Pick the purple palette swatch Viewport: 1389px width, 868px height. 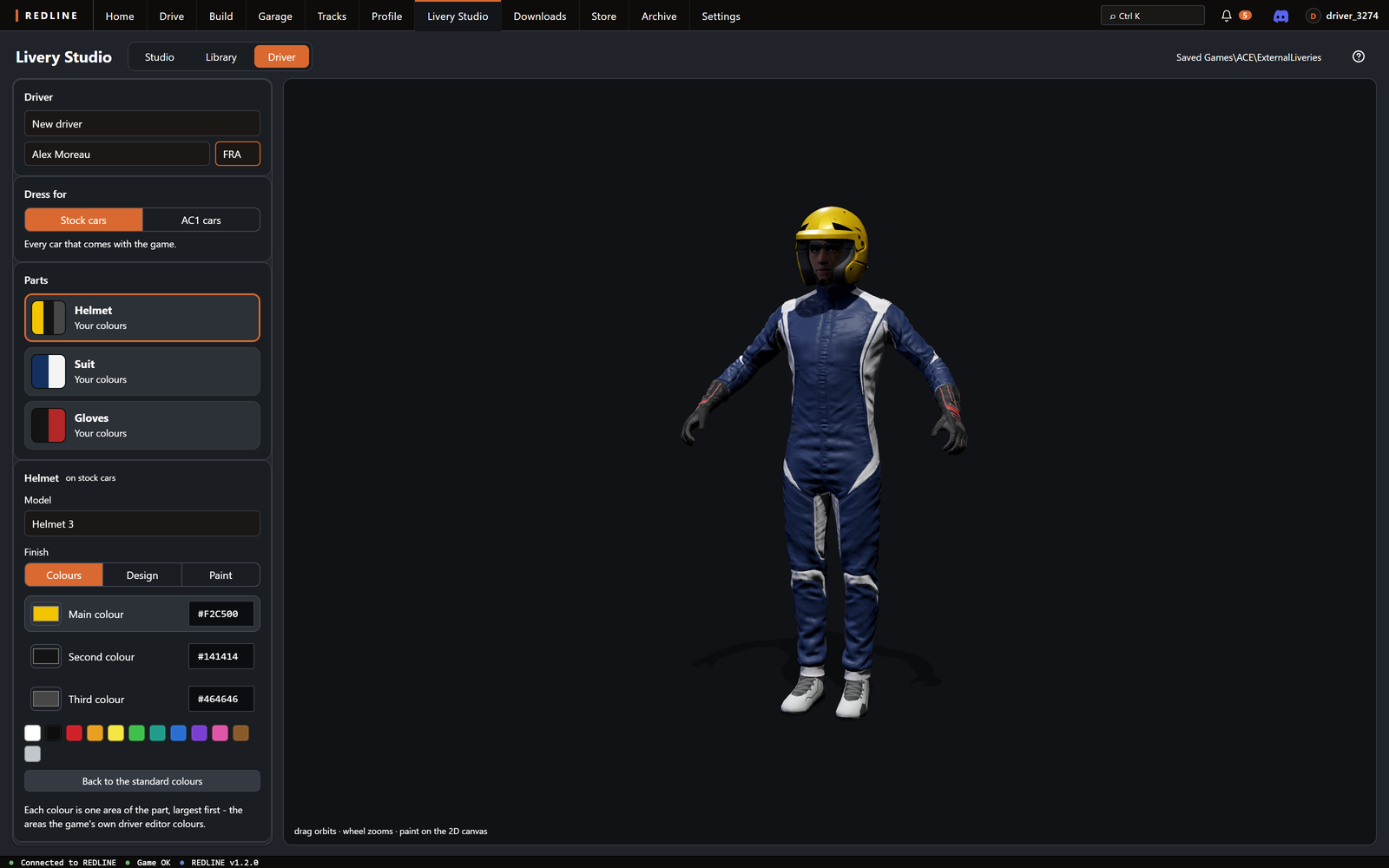pyautogui.click(x=200, y=733)
